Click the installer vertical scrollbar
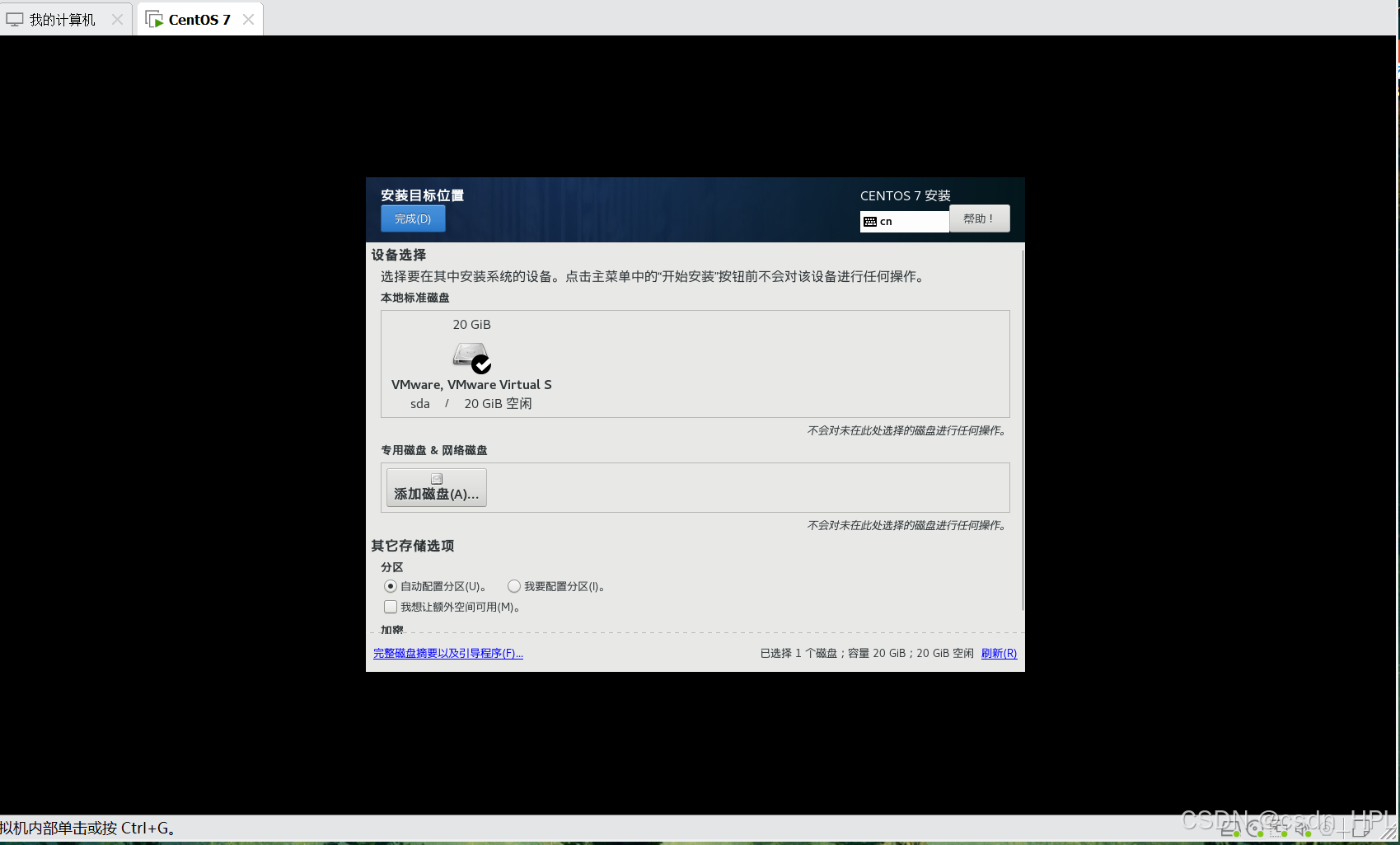This screenshot has width=1400, height=845. coord(1023,429)
